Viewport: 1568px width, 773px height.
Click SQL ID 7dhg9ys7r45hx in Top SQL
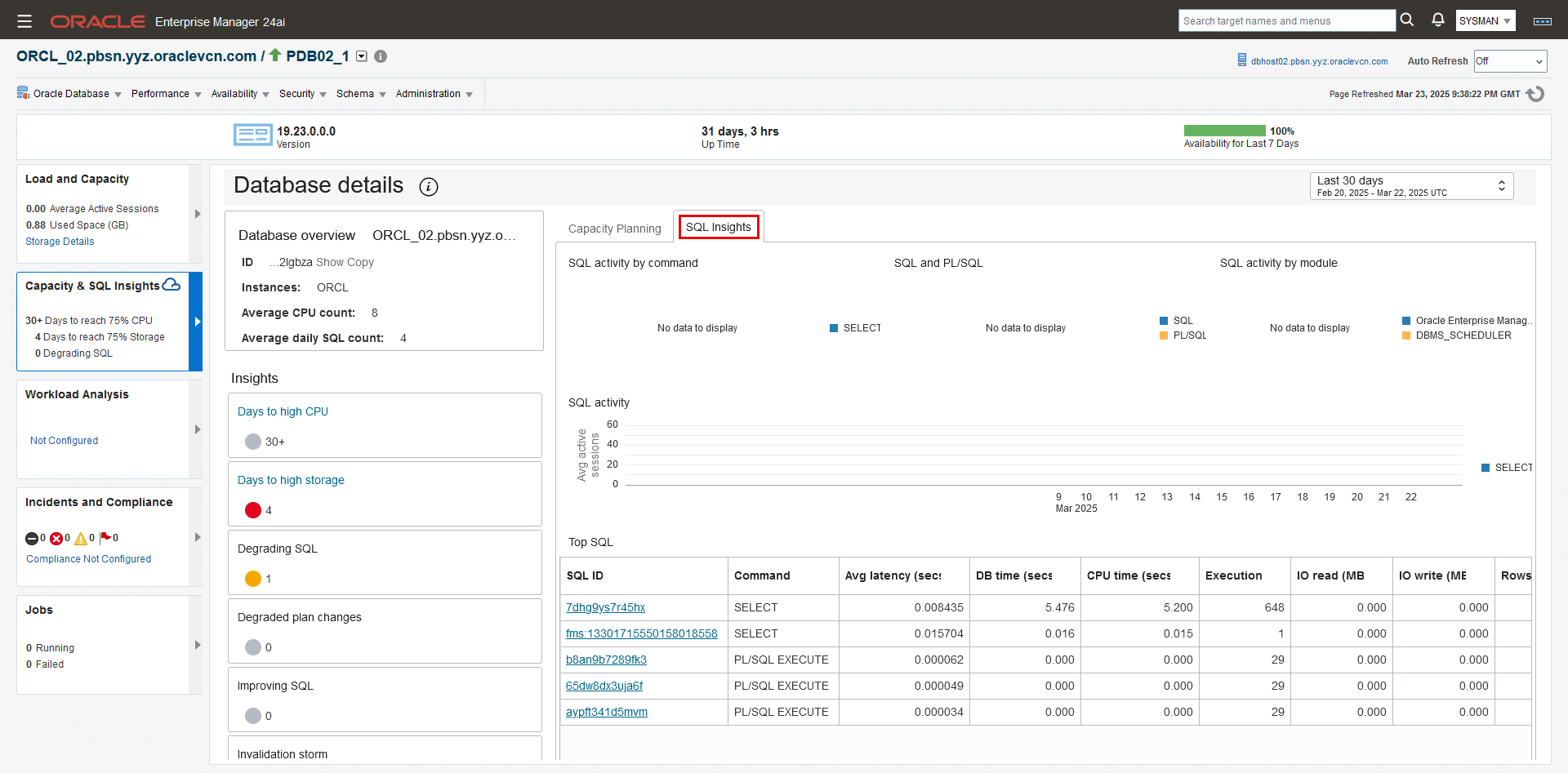coord(605,607)
